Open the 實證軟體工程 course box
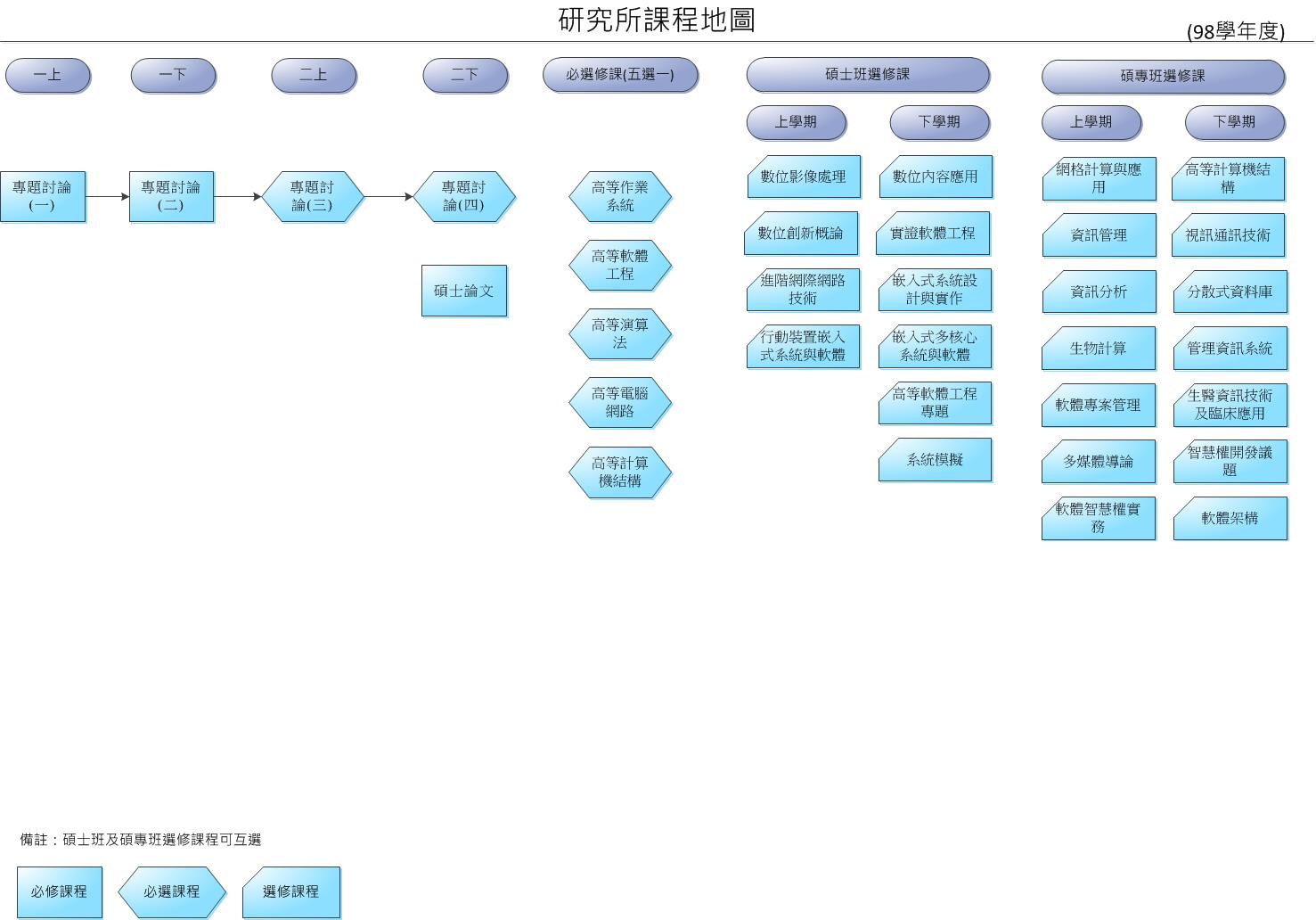1316x920 pixels. (x=934, y=234)
